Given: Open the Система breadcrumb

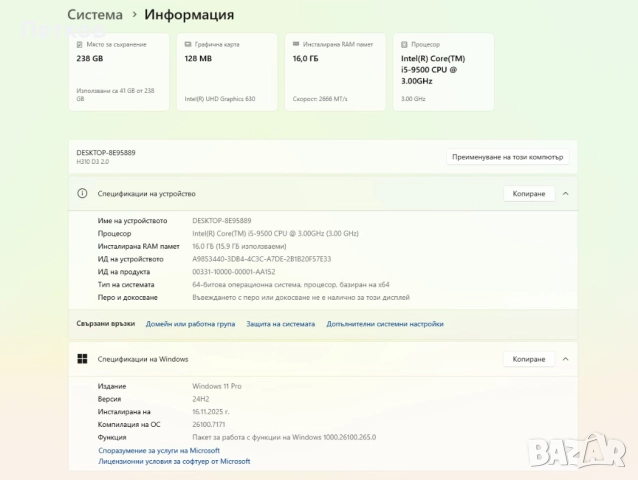Looking at the screenshot, I should point(95,15).
